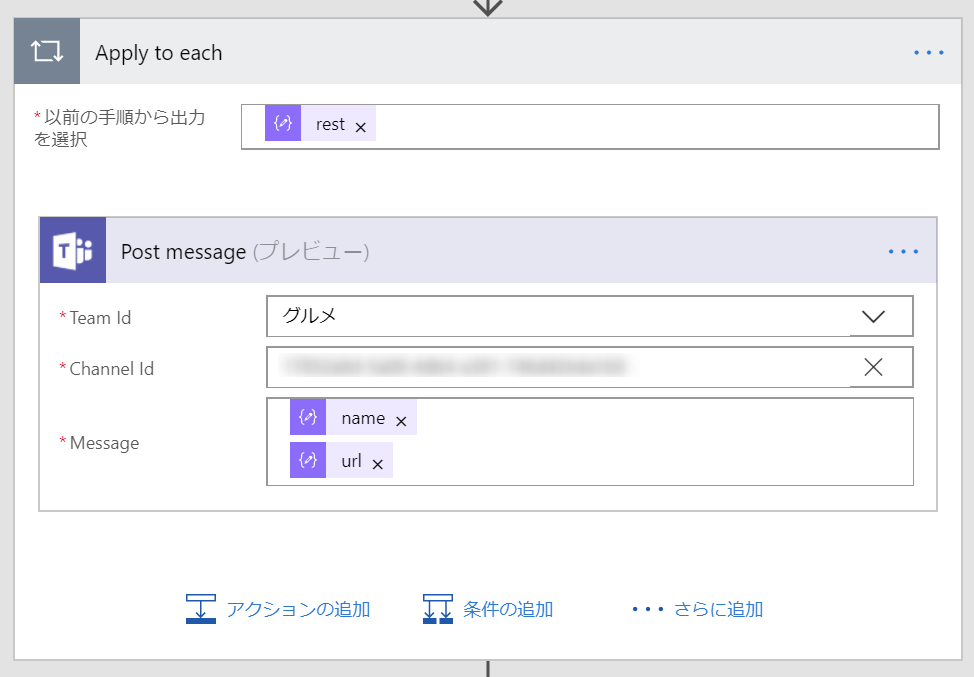Collapse the Post message header

point(488,250)
